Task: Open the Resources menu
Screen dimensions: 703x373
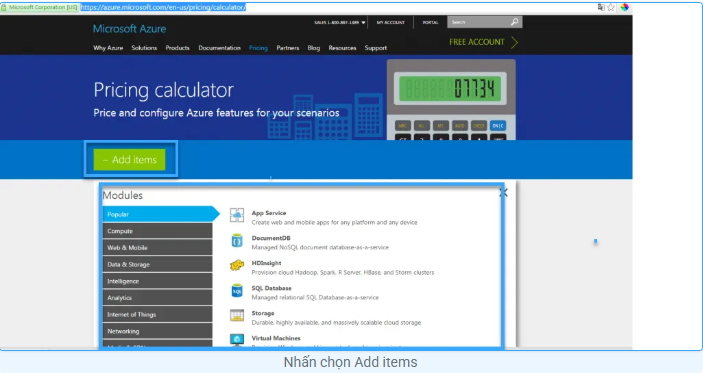Action: click(x=343, y=48)
